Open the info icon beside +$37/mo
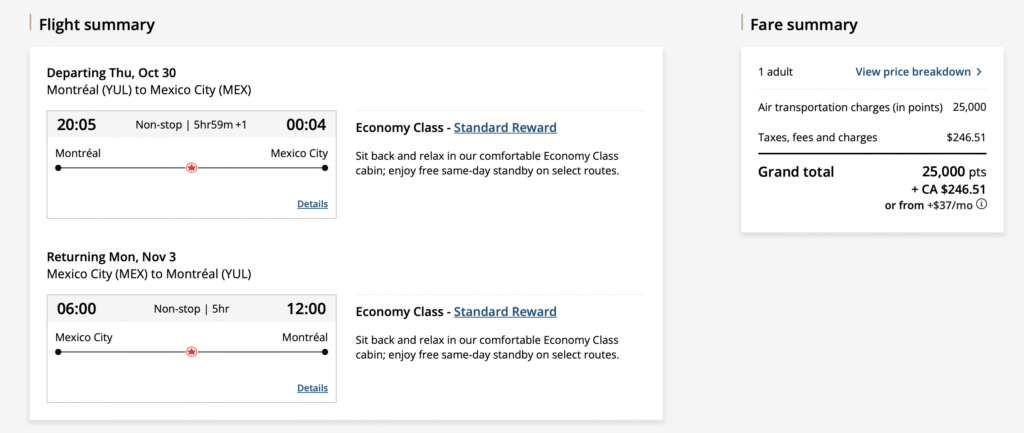This screenshot has width=1024, height=433. pos(981,205)
